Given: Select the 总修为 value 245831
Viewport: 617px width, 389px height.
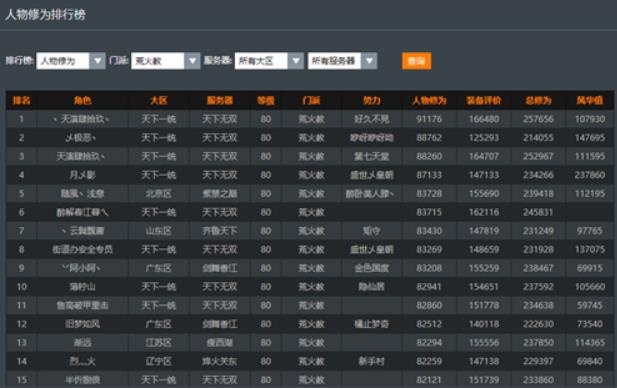Looking at the screenshot, I should point(538,212).
